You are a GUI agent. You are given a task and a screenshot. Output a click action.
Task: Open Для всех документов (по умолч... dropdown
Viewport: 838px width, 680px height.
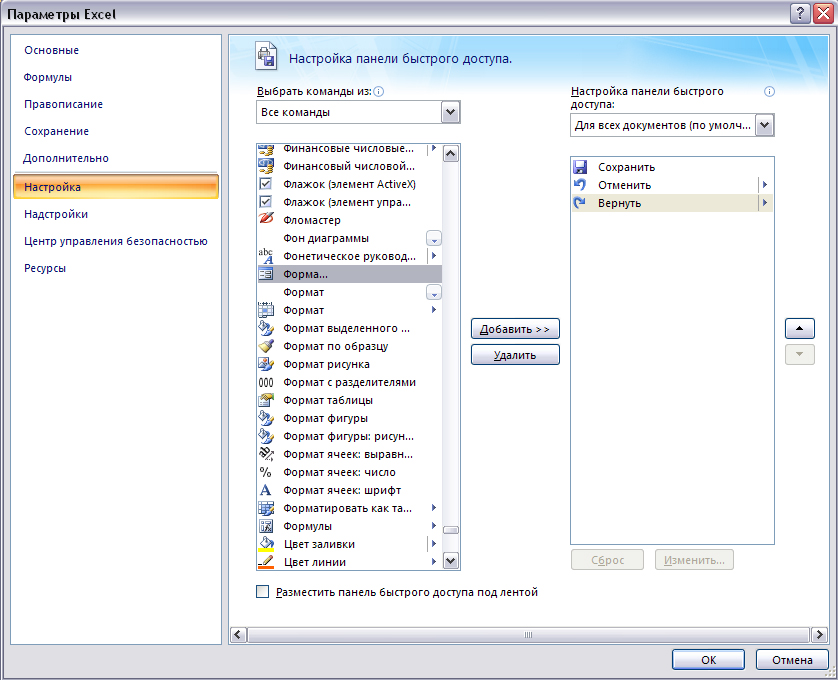764,125
